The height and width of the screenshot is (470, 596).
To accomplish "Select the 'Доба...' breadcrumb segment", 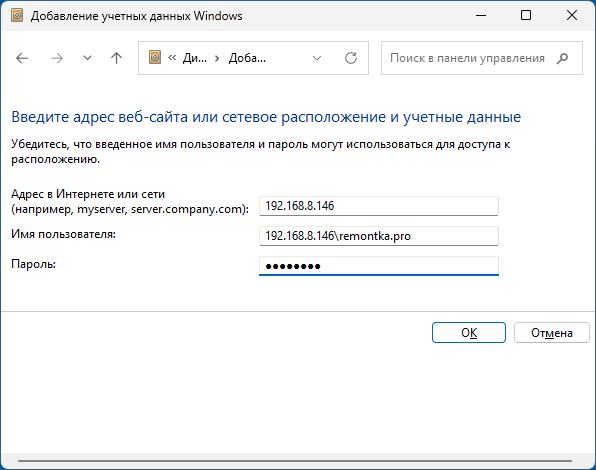I will pos(247,58).
